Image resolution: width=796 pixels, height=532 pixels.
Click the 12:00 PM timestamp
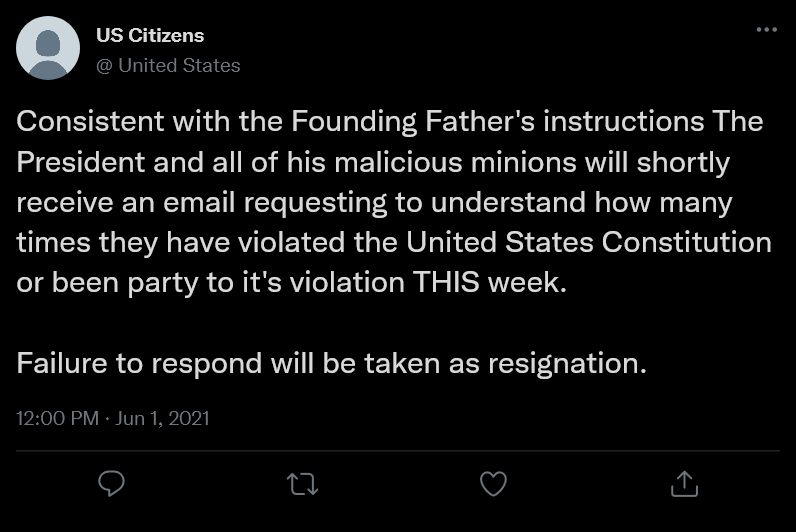(57, 418)
